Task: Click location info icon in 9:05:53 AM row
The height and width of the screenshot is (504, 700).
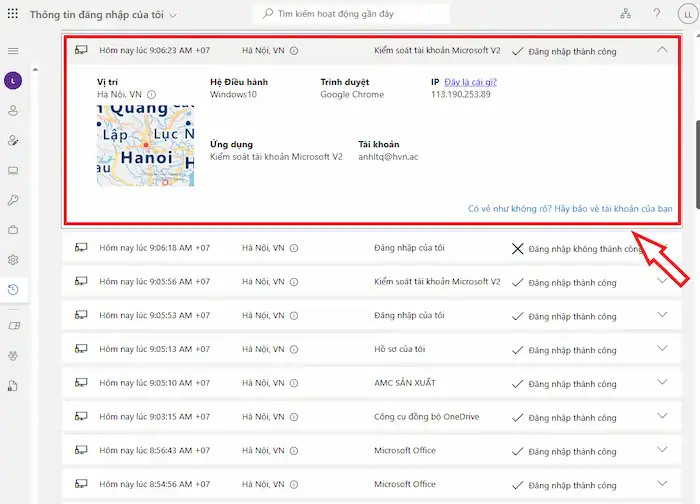Action: pos(294,316)
